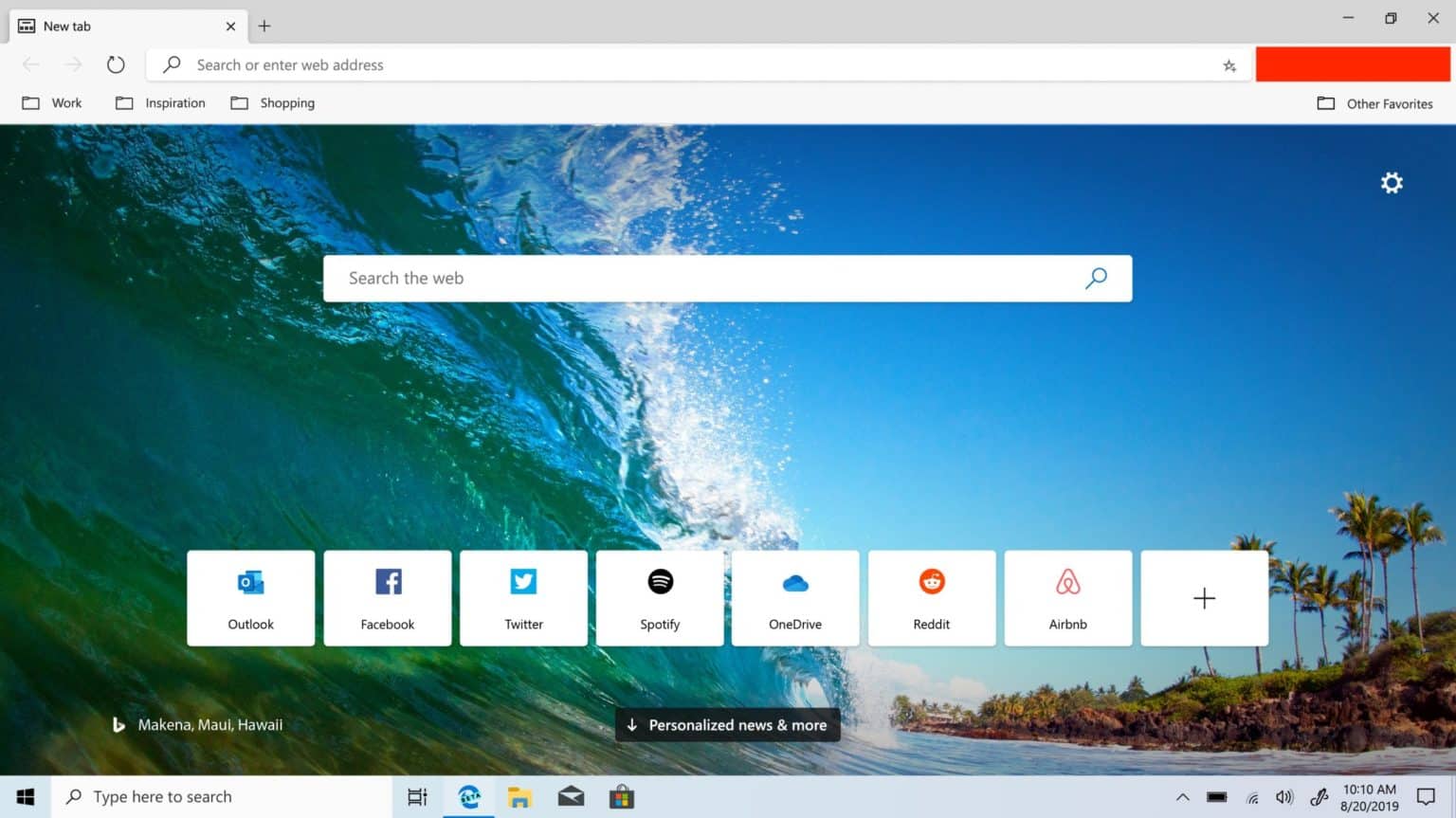Click Personalized news & more

tap(727, 724)
